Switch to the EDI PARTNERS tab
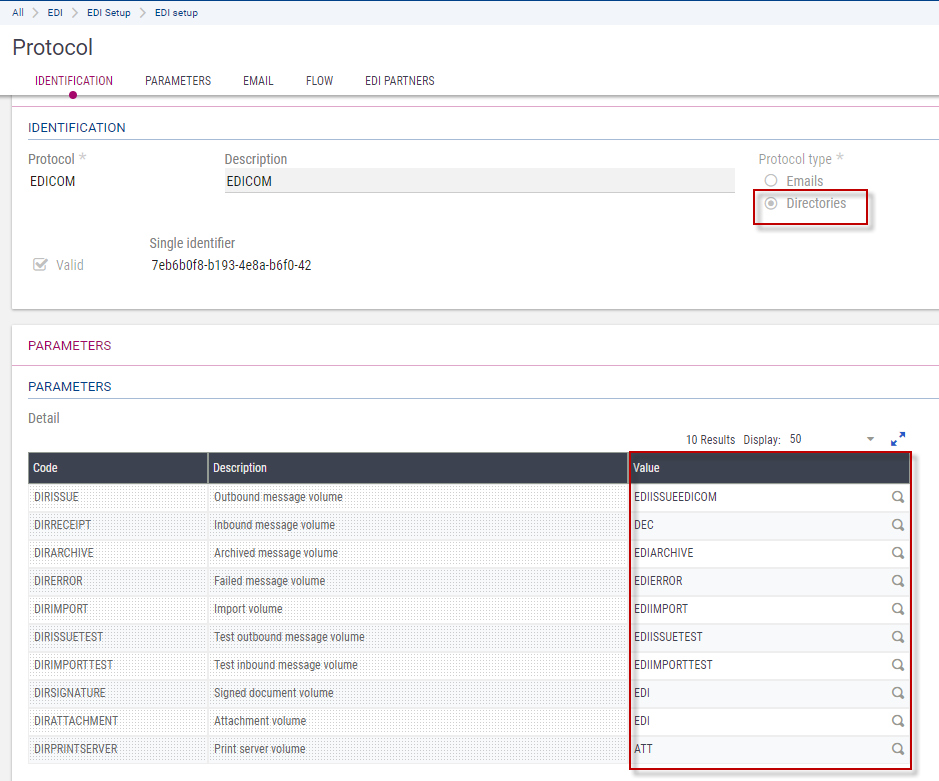Screen dimensions: 939x781 click(399, 81)
